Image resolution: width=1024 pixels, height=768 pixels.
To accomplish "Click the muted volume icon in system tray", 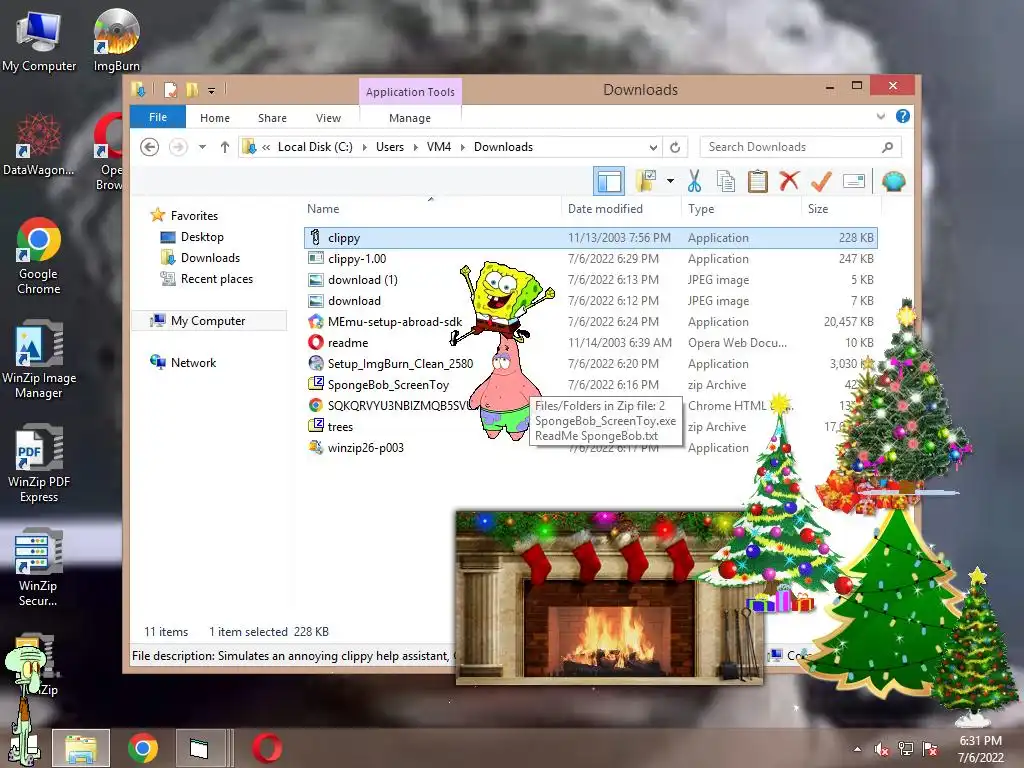I will pyautogui.click(x=881, y=749).
